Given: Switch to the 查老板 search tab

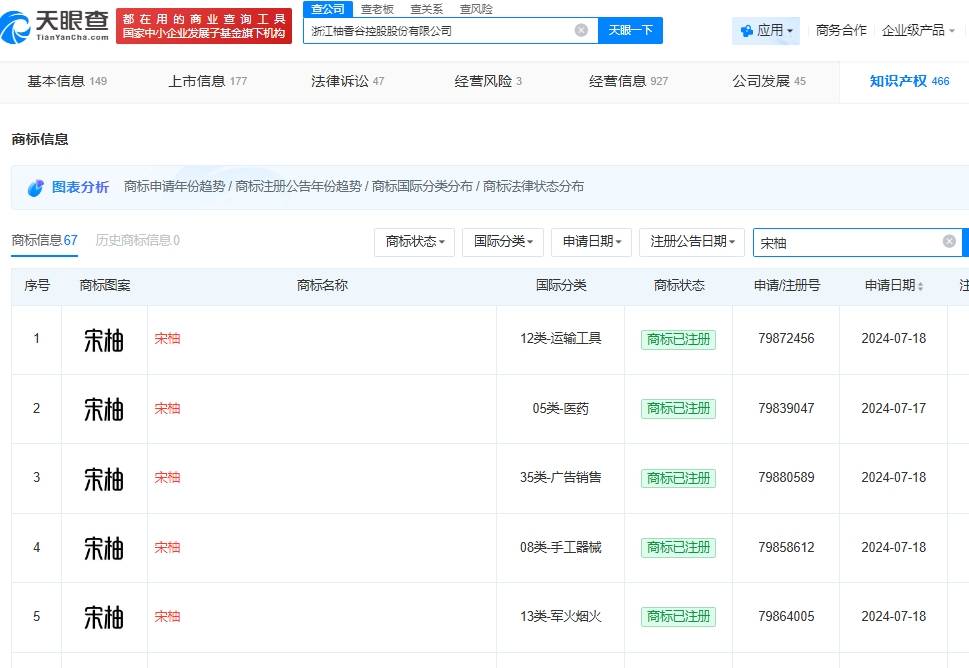Looking at the screenshot, I should [x=377, y=8].
